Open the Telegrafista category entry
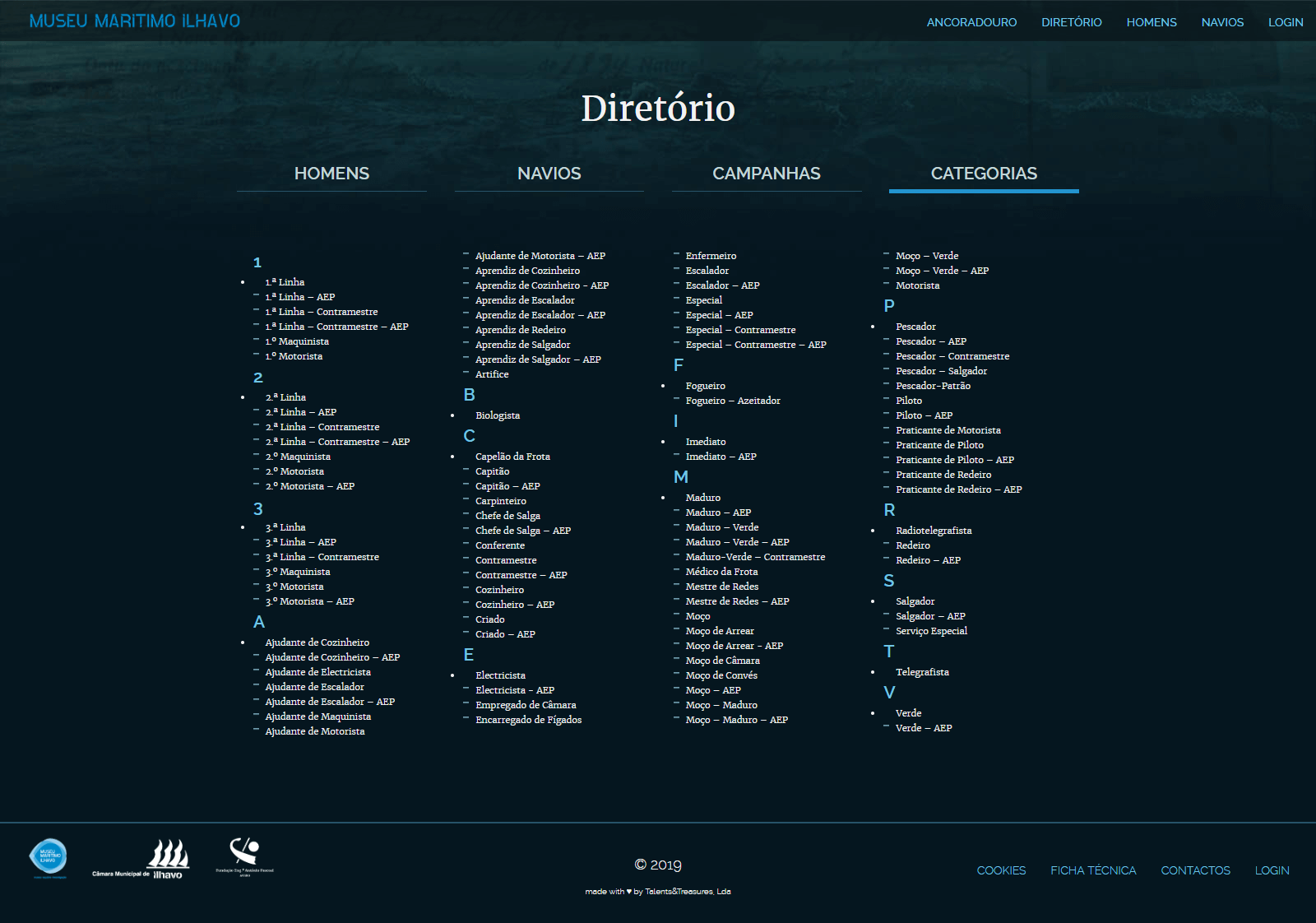 pos(922,672)
